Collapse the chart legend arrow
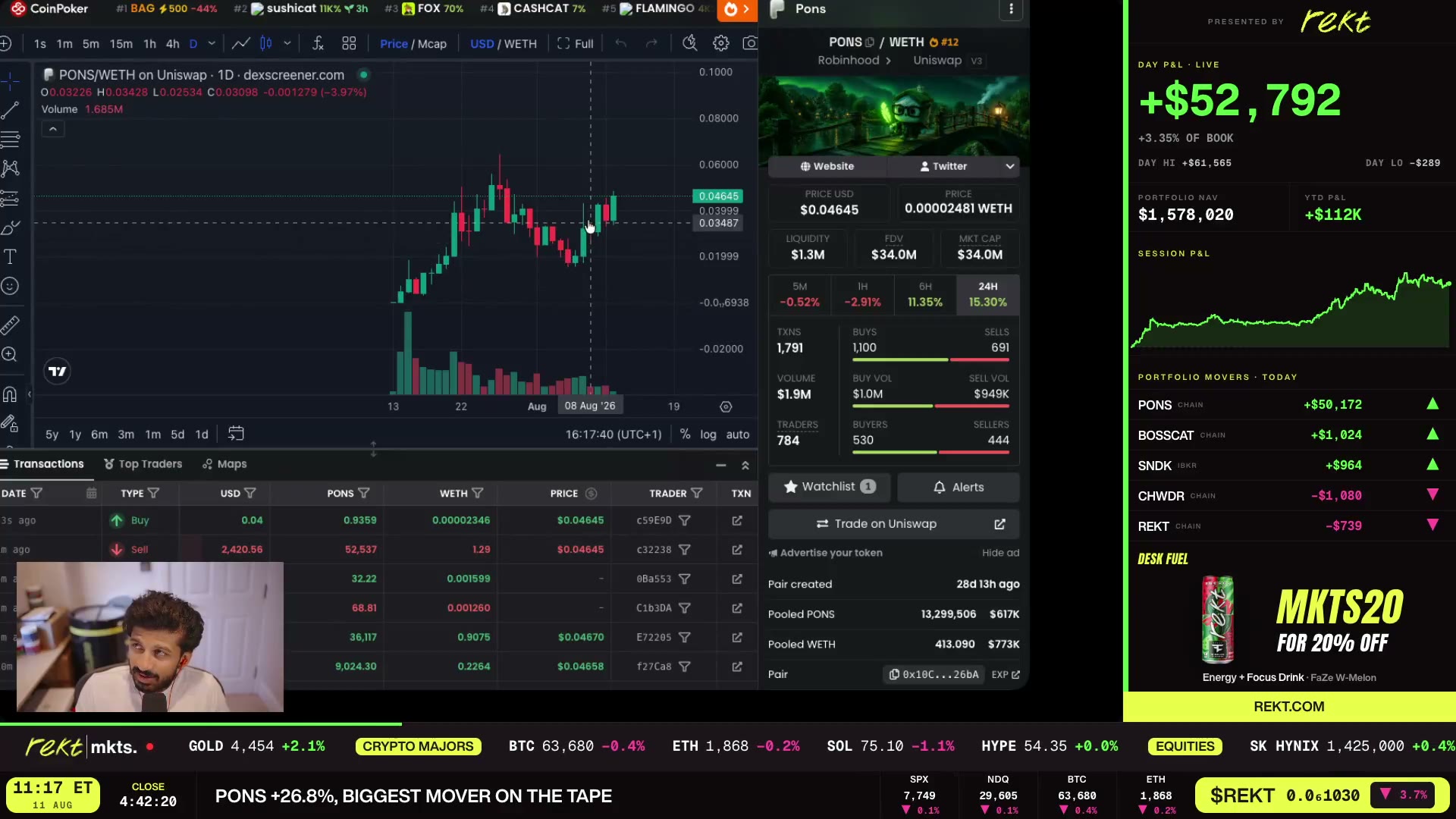Image resolution: width=1456 pixels, height=819 pixels. pyautogui.click(x=53, y=130)
